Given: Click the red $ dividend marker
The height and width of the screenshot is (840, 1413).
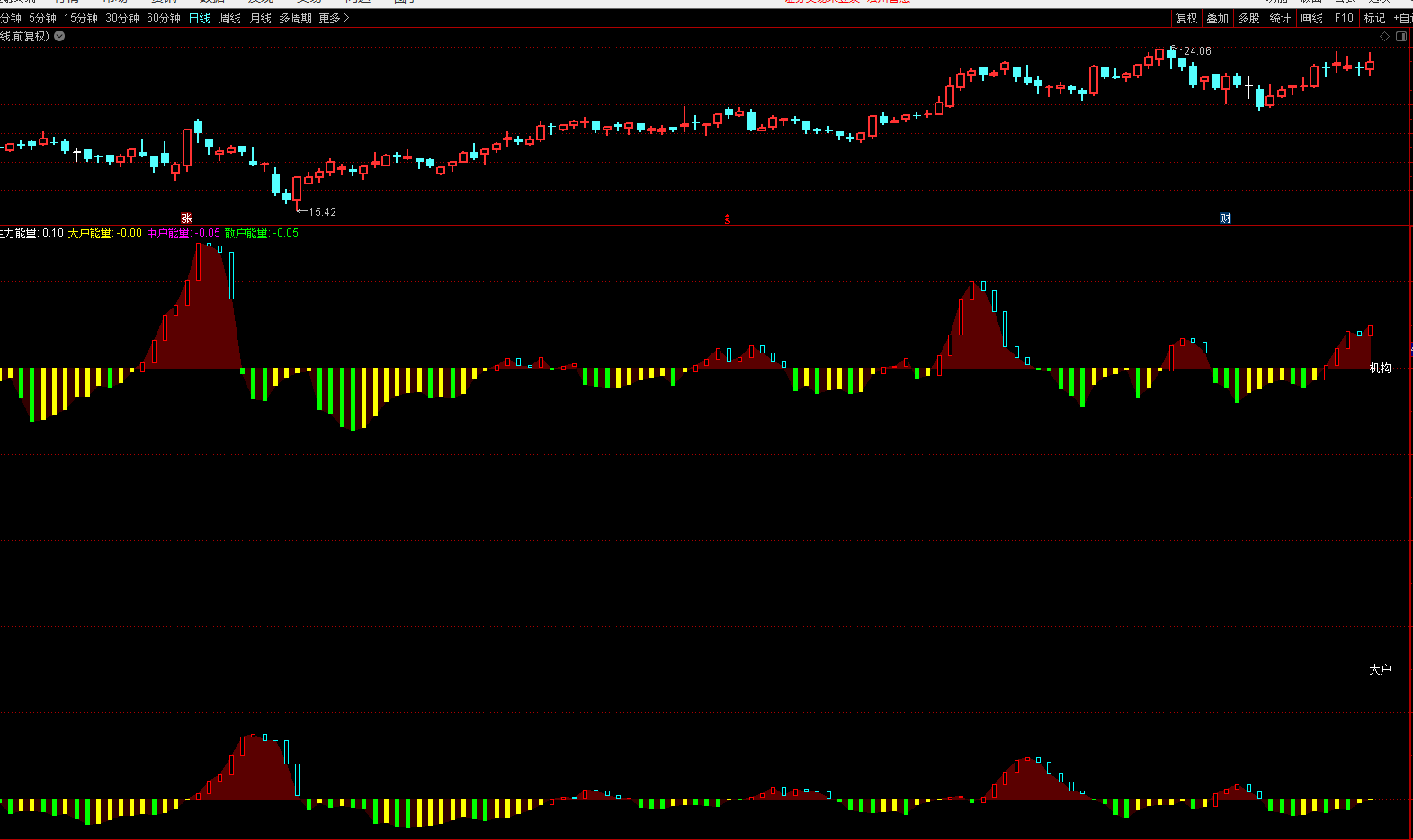Looking at the screenshot, I should 728,219.
